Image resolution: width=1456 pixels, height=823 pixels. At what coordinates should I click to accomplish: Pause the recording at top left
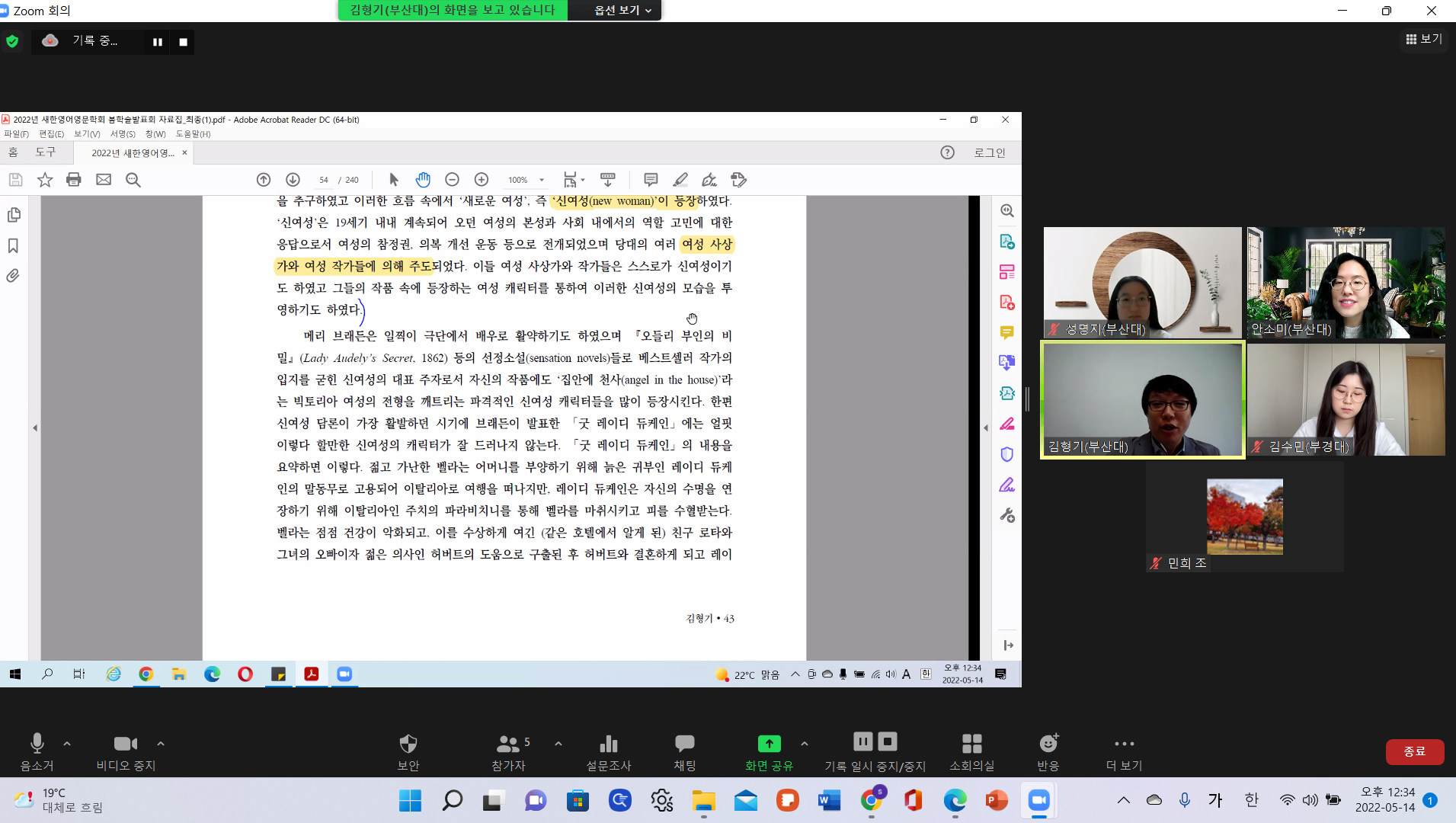(158, 42)
